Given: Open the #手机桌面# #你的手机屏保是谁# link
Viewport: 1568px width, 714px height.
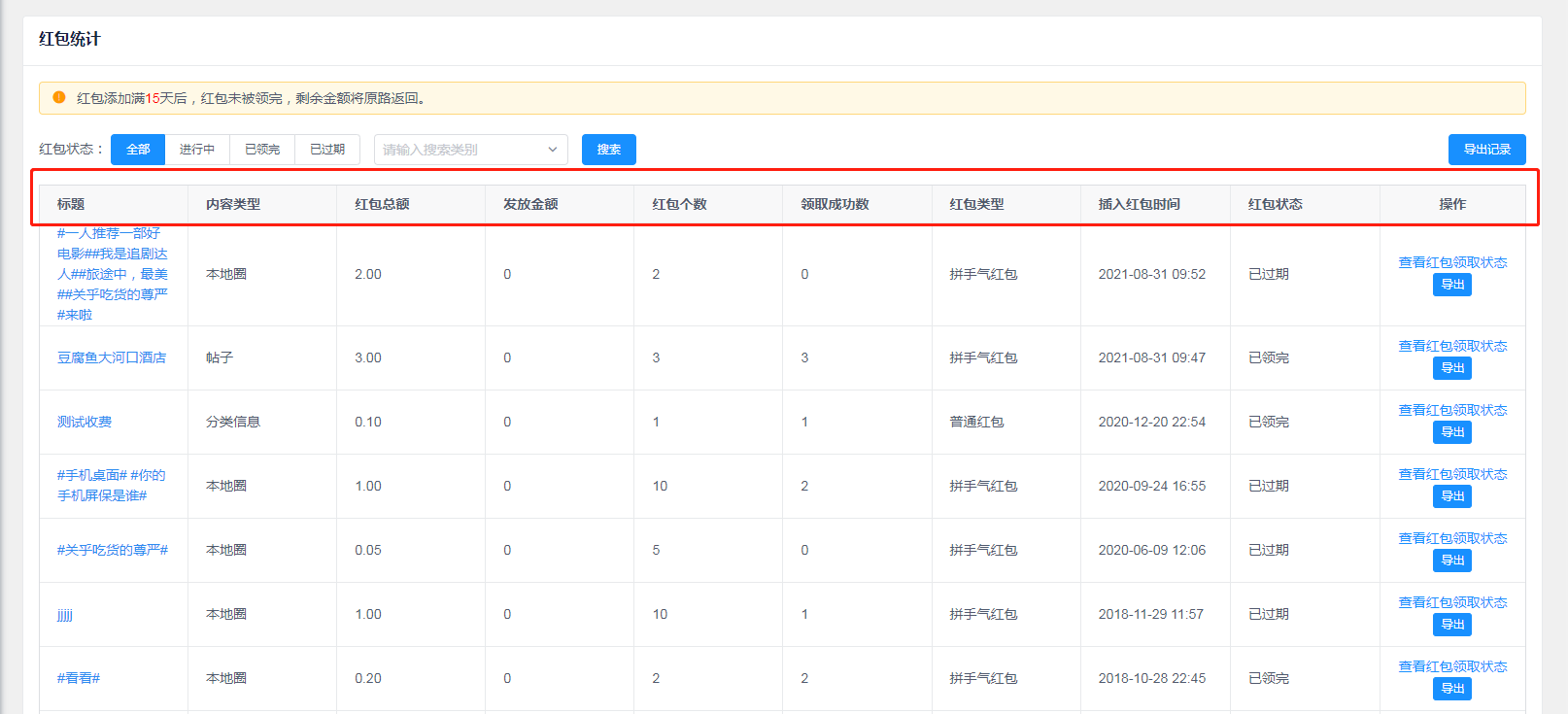Looking at the screenshot, I should (111, 486).
